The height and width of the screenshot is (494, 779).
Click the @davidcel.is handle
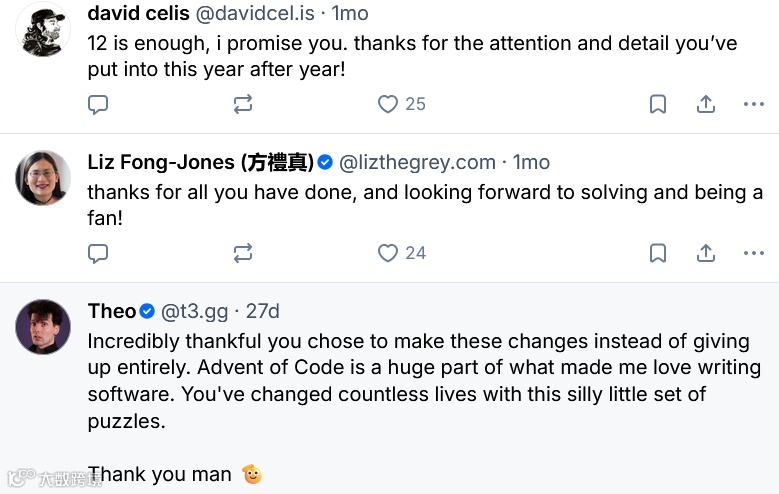(254, 13)
